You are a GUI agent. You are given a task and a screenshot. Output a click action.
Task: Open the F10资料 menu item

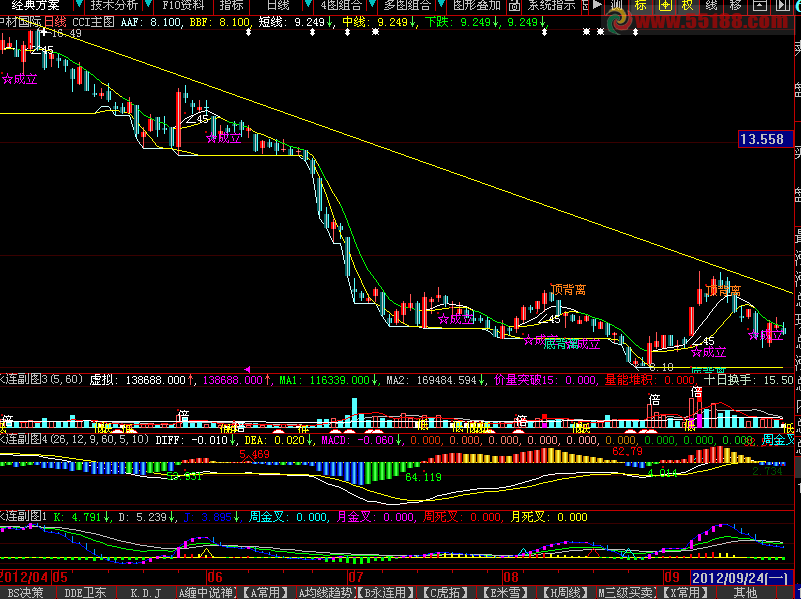182,6
